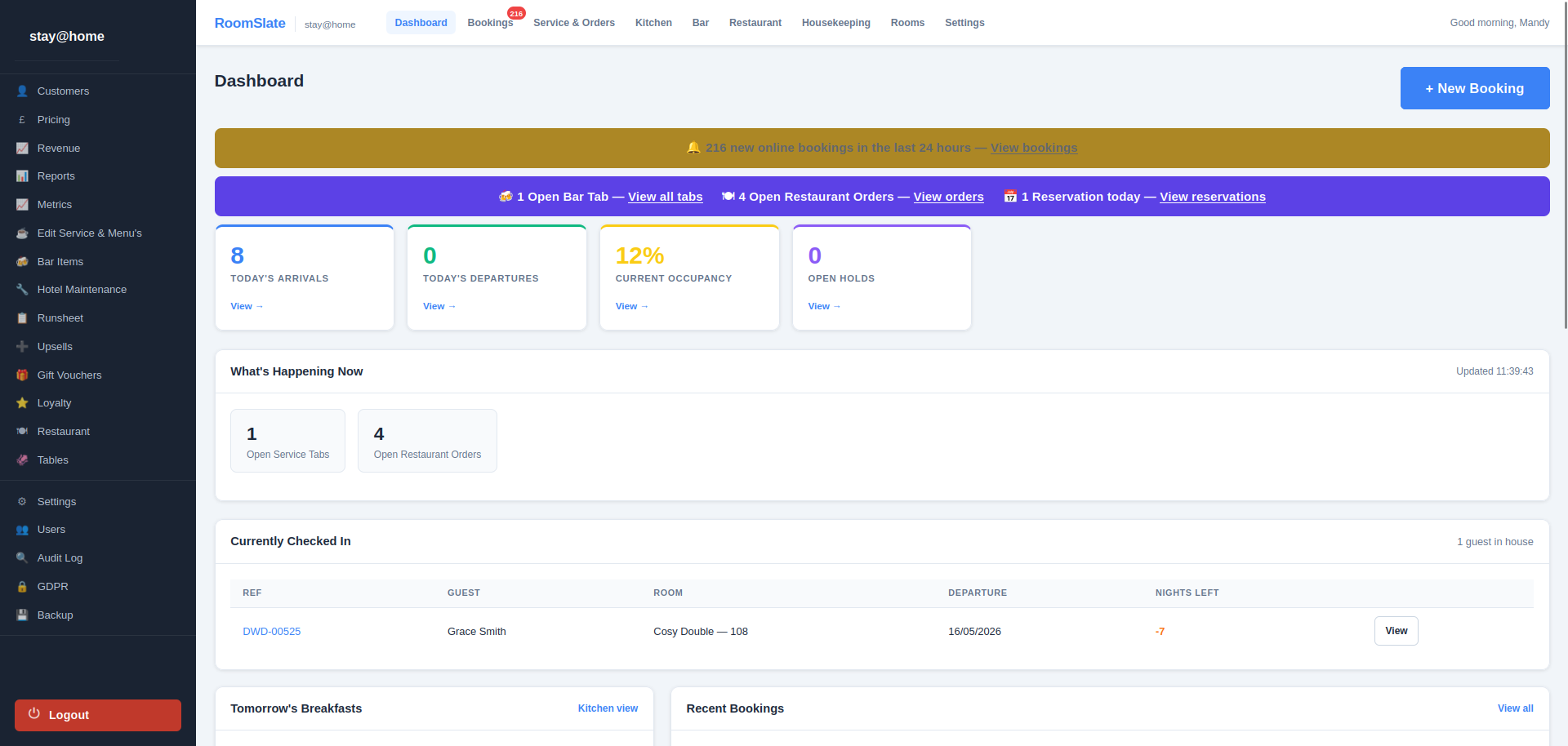Click the View all tabs link

coord(666,197)
